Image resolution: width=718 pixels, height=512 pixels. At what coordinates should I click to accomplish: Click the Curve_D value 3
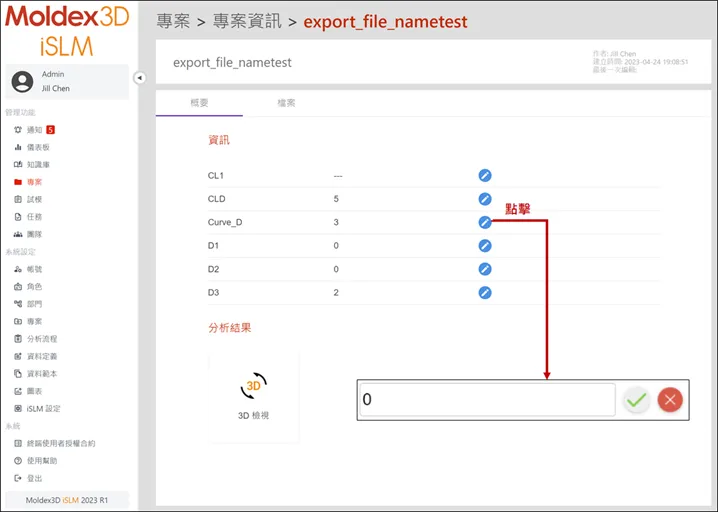point(336,222)
